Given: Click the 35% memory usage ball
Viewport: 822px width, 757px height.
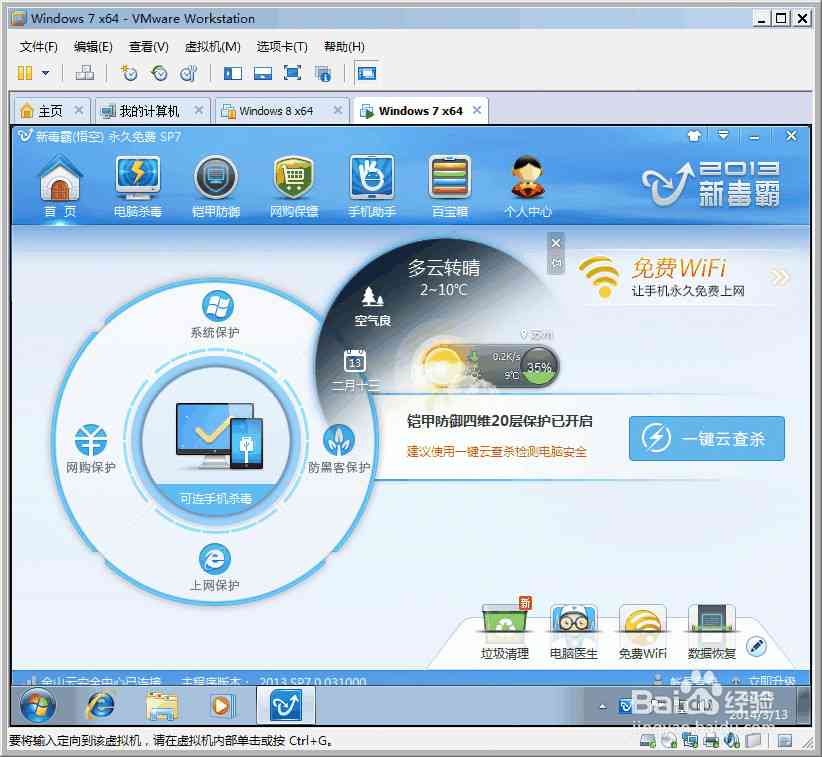Looking at the screenshot, I should tap(539, 366).
